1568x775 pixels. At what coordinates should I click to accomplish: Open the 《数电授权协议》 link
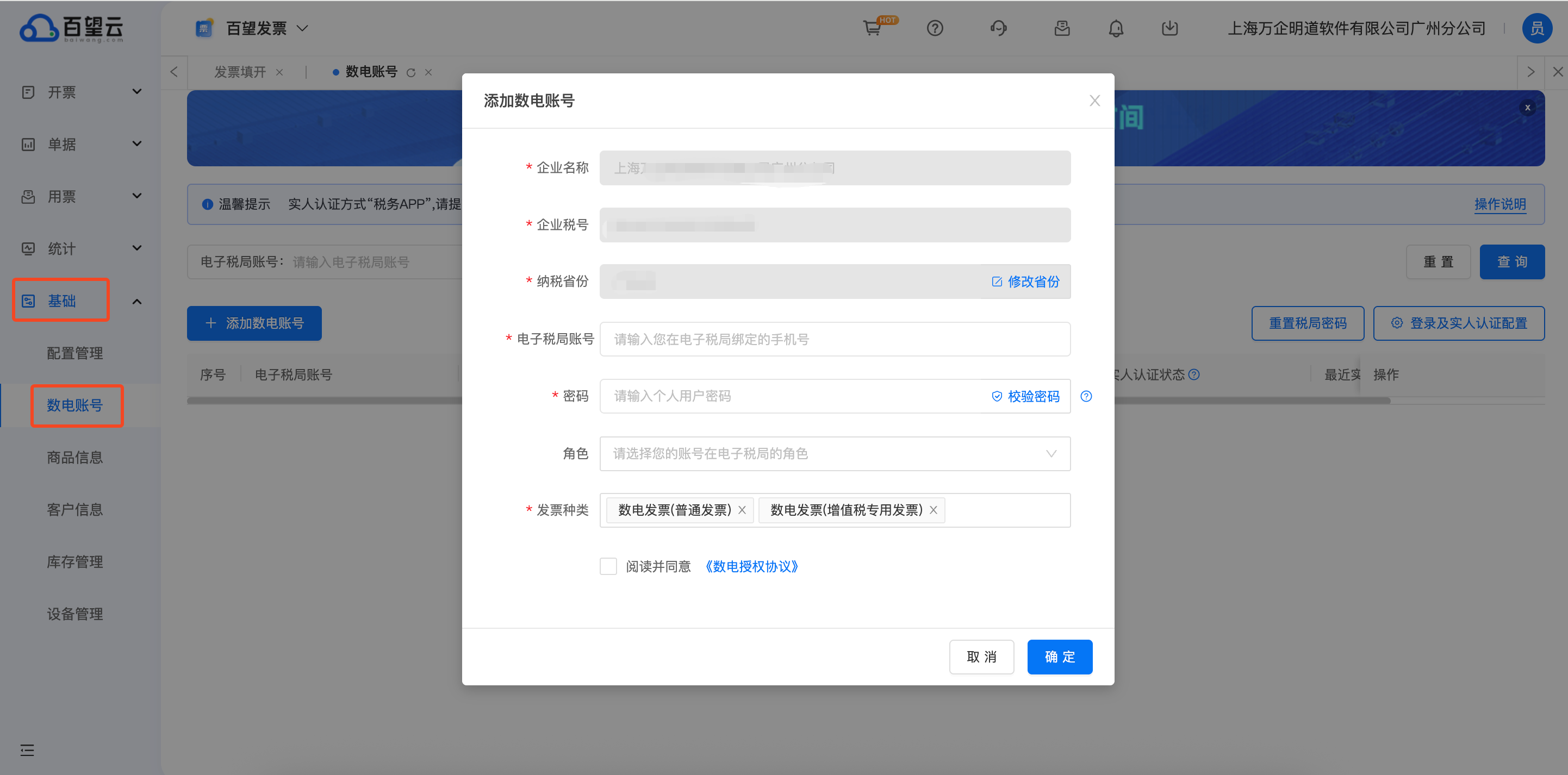[752, 566]
